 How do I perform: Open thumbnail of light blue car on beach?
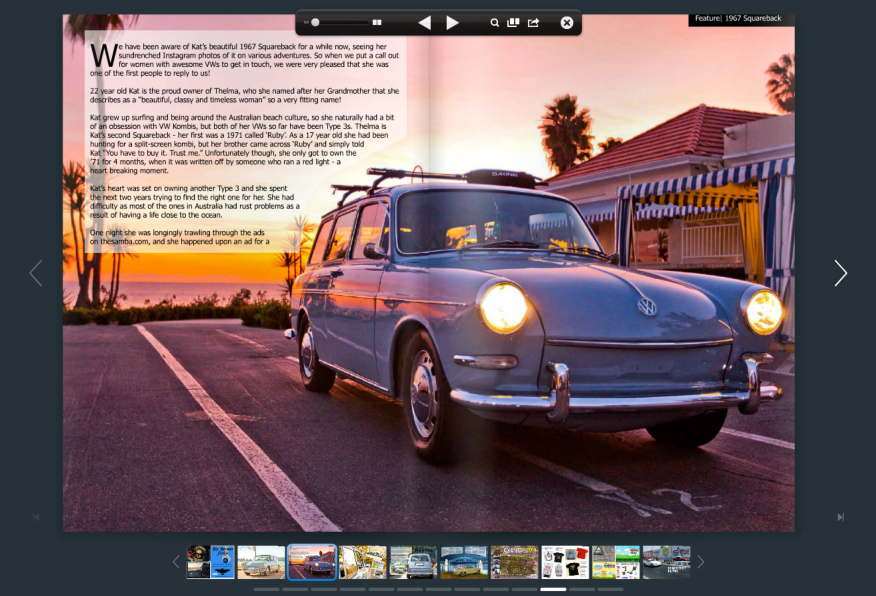coord(261,562)
